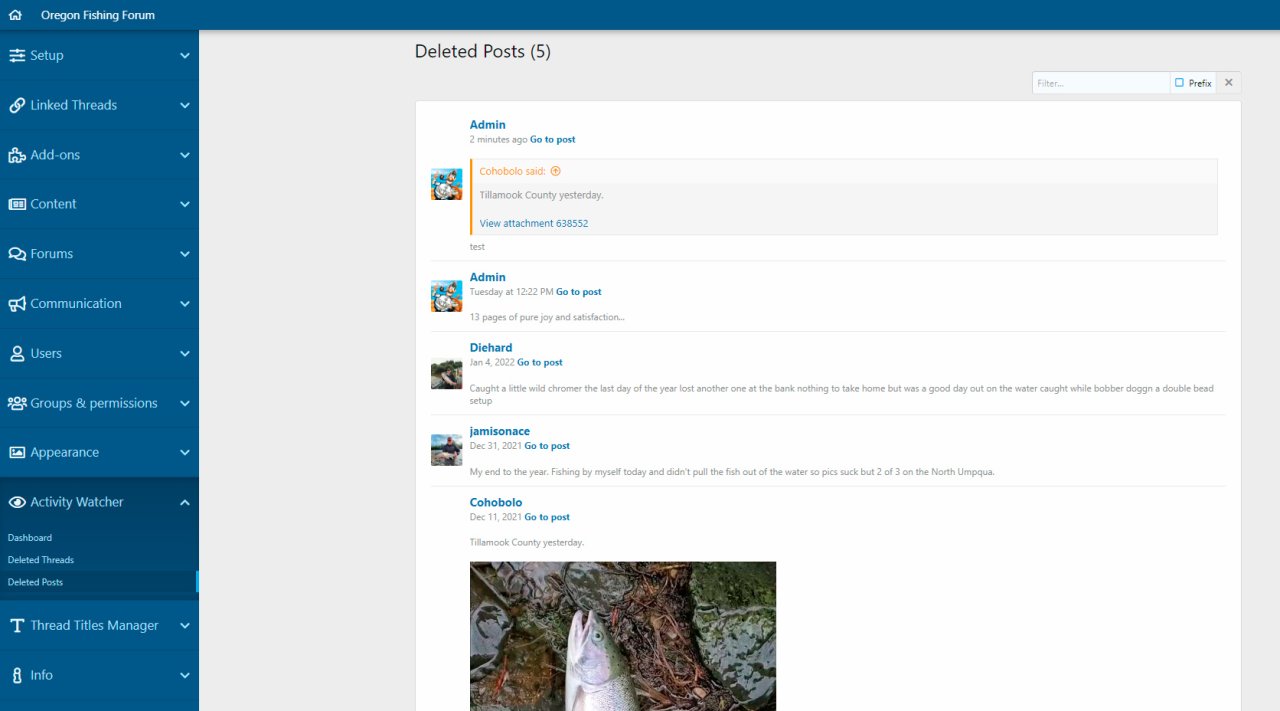This screenshot has width=1280, height=711.
Task: Click the Communication megaphone icon
Action: click(17, 304)
